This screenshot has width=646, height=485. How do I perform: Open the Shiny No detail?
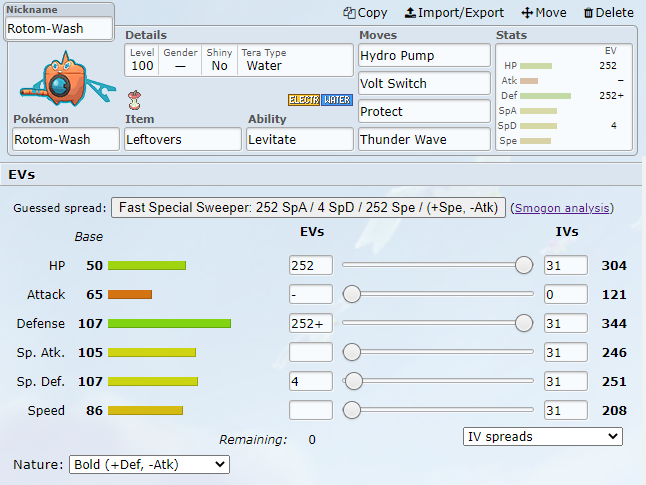tap(219, 60)
